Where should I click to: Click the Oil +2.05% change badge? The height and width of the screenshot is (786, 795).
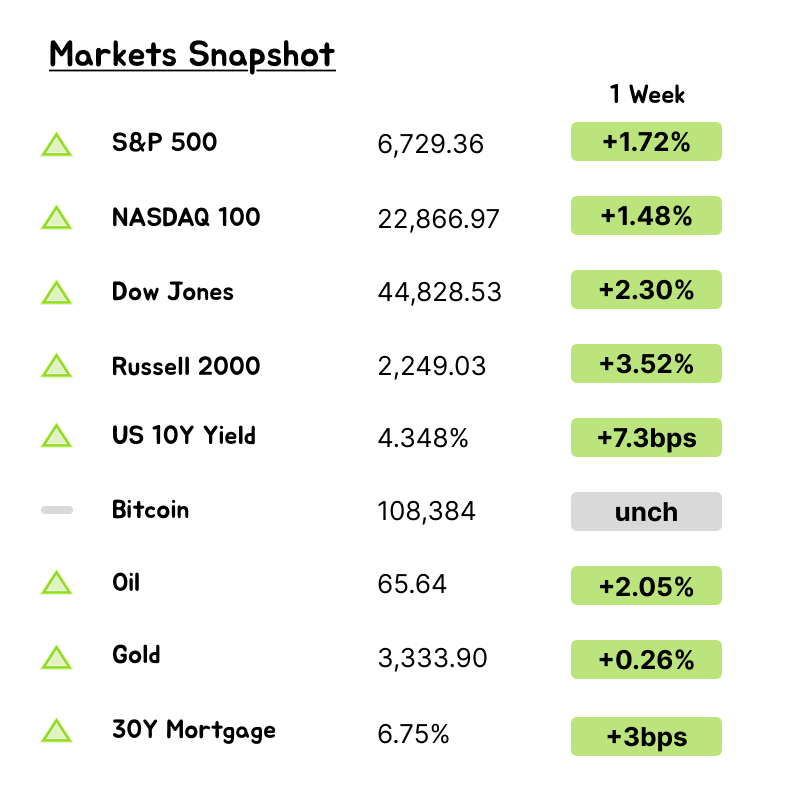click(646, 586)
